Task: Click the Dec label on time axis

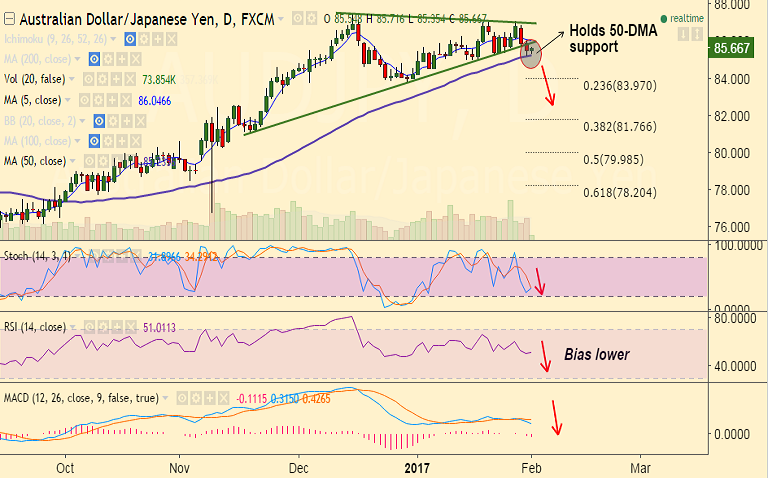Action: click(298, 468)
